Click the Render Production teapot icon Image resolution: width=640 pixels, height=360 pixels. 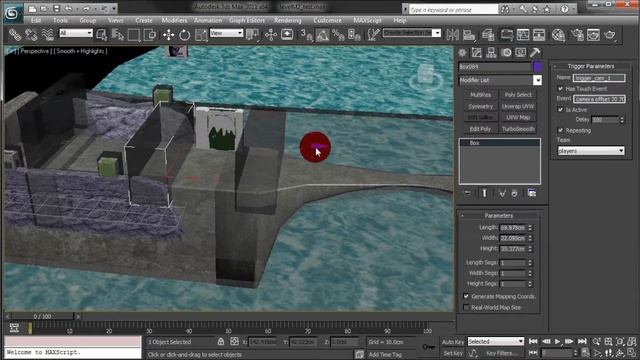(x=610, y=35)
